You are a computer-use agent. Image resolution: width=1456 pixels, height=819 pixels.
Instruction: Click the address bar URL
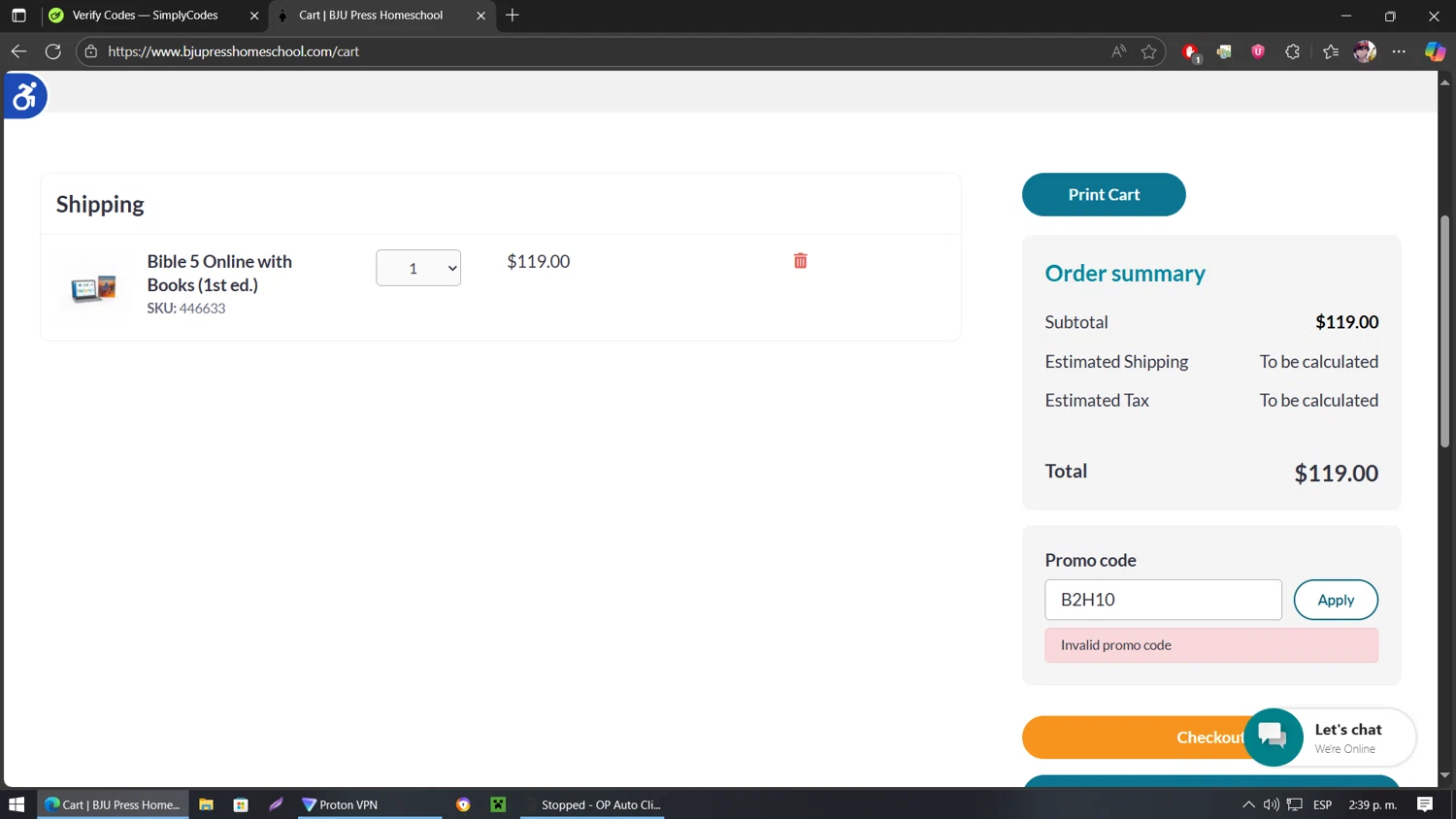pyautogui.click(x=233, y=51)
